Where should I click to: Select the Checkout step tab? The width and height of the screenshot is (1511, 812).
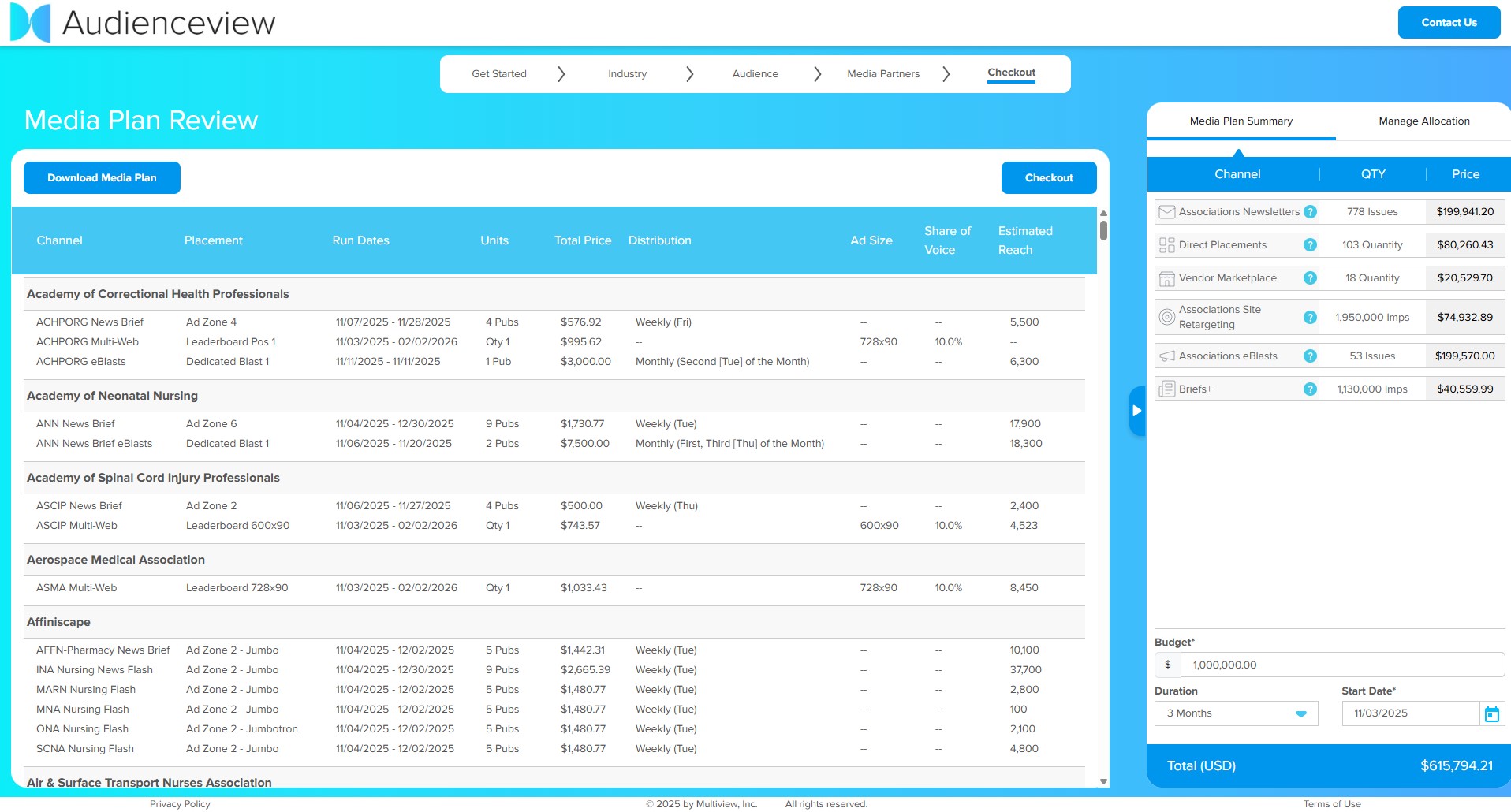tap(1012, 73)
